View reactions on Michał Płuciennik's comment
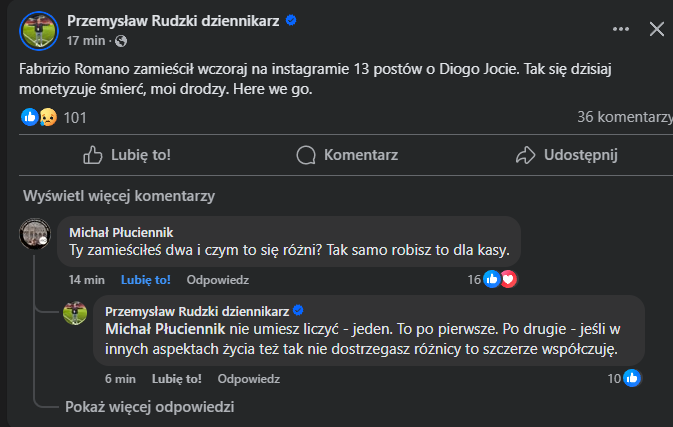 click(x=498, y=279)
